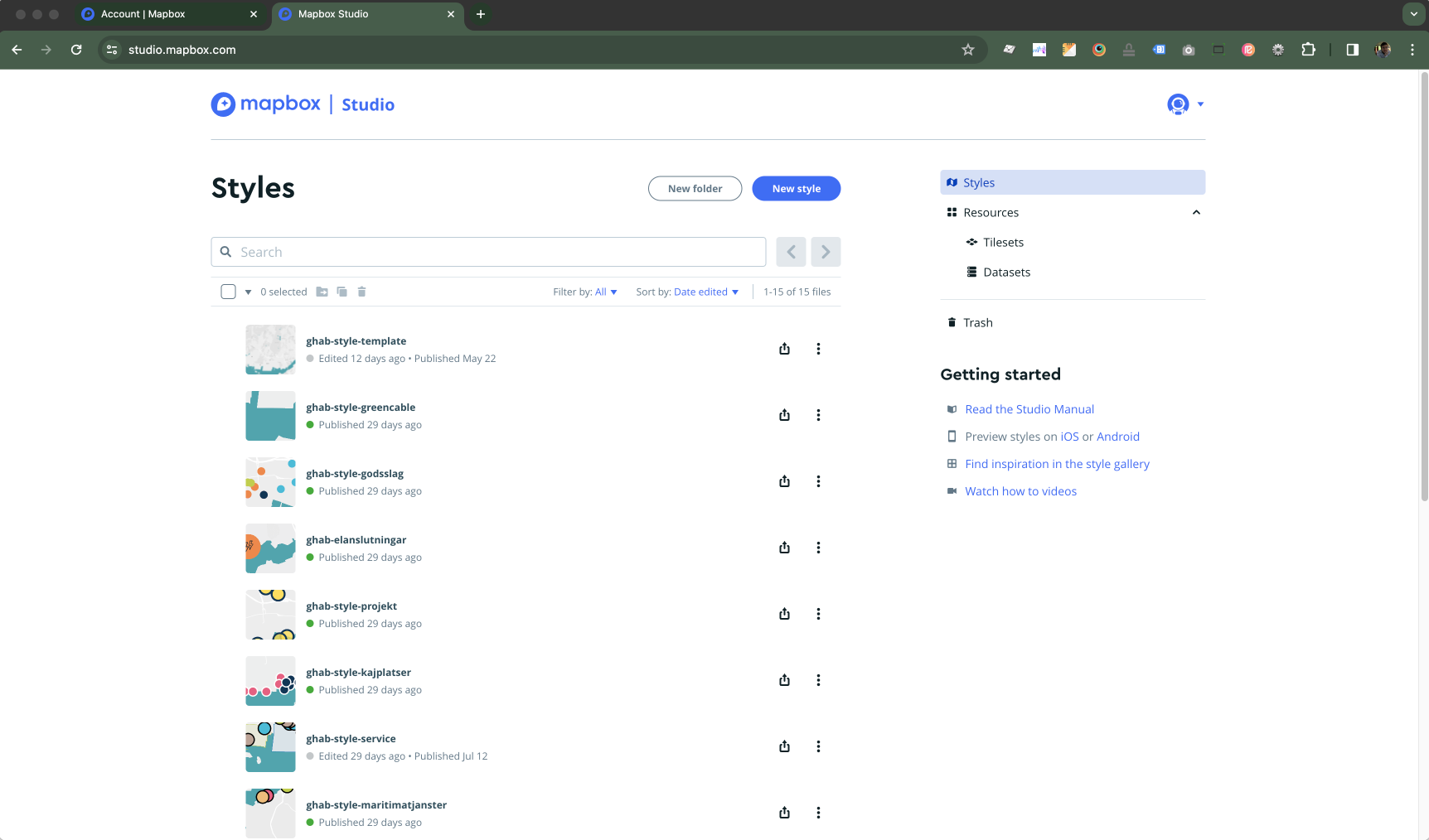Click the trash icon in selection toolbar
1429x840 pixels.
tap(361, 292)
